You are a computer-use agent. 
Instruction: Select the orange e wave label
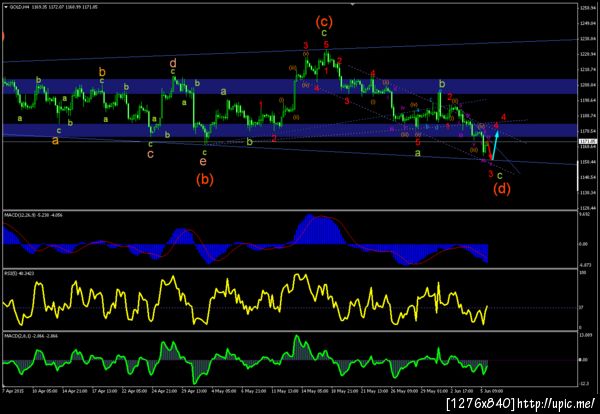[203, 161]
